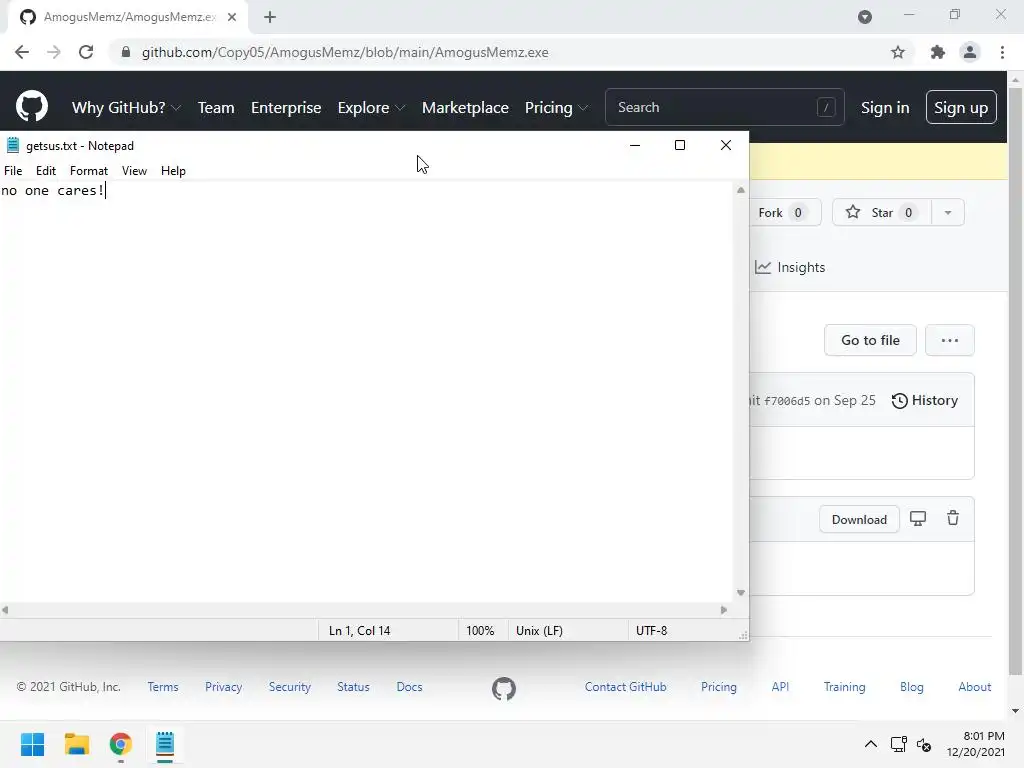
Task: Click the browser address bar URL
Action: (x=345, y=52)
